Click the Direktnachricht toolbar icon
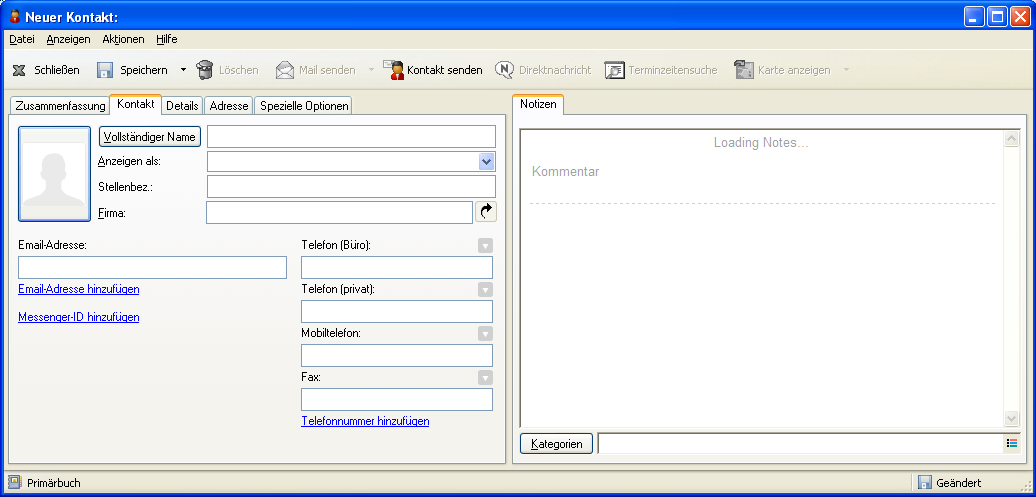Image resolution: width=1036 pixels, height=497 pixels. coord(505,69)
